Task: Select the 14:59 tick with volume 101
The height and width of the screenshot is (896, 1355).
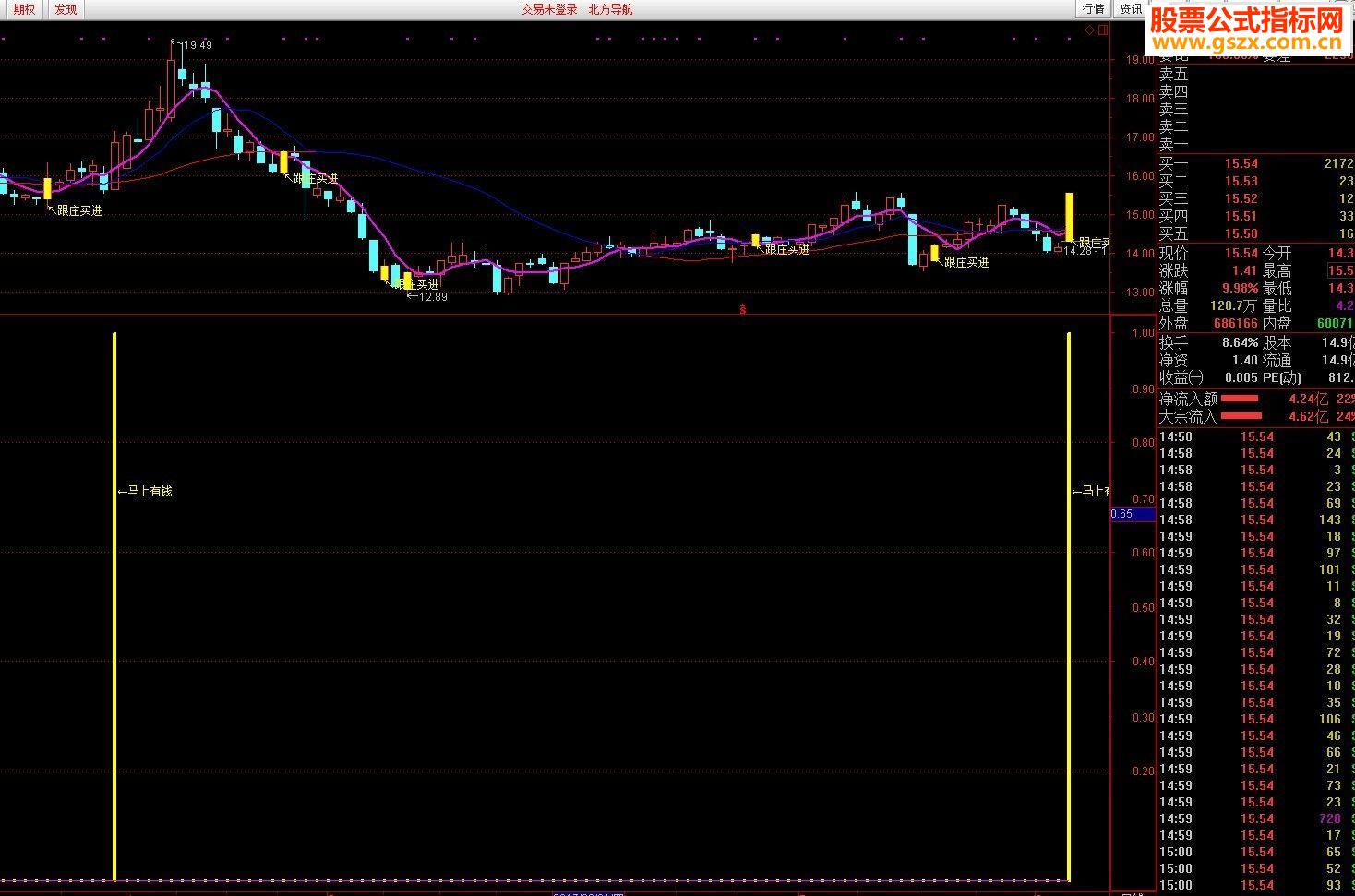Action: click(x=1256, y=569)
